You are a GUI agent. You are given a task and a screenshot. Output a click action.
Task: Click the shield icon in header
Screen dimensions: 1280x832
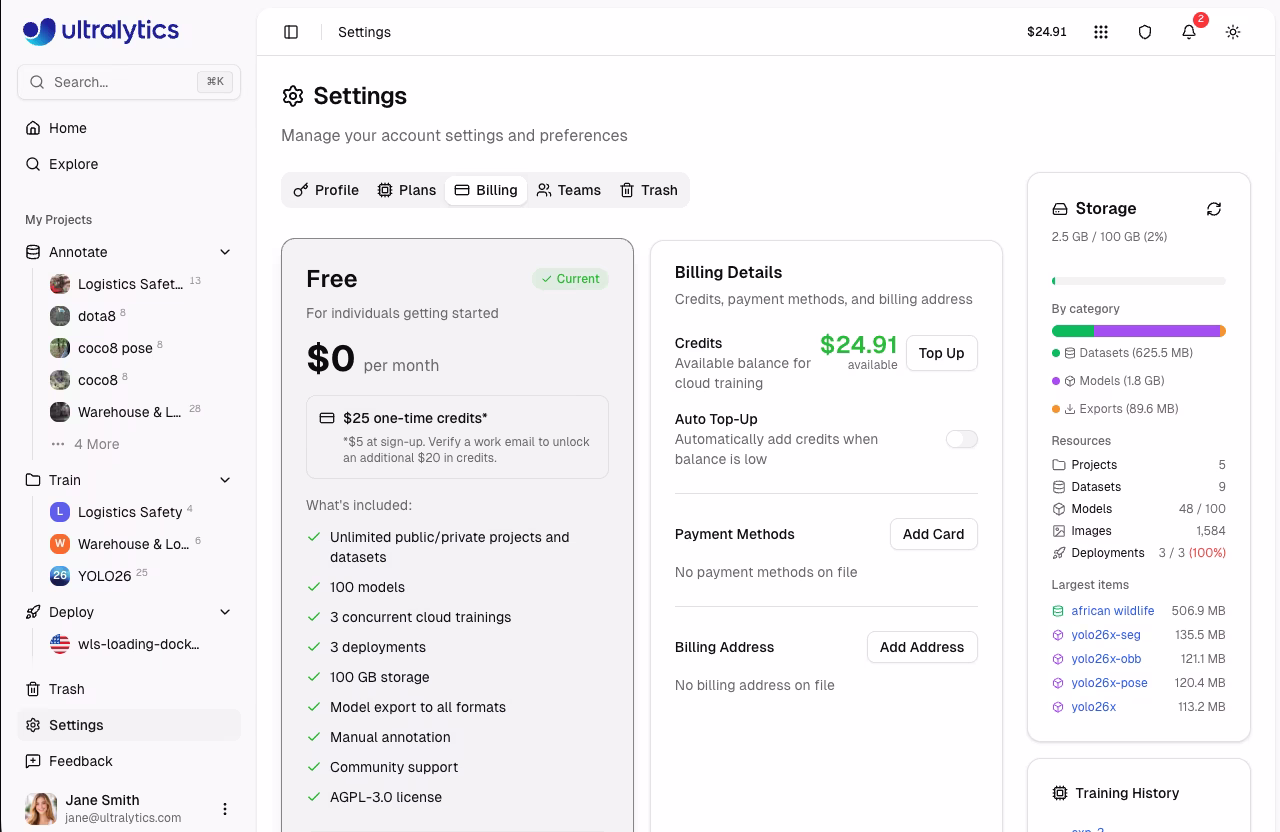point(1145,32)
